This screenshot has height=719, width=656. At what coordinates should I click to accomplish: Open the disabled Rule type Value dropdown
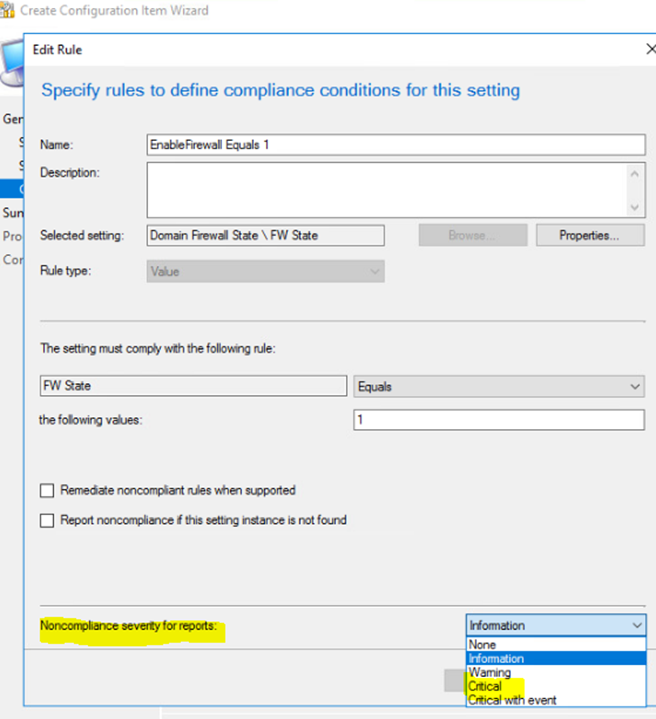tap(265, 271)
